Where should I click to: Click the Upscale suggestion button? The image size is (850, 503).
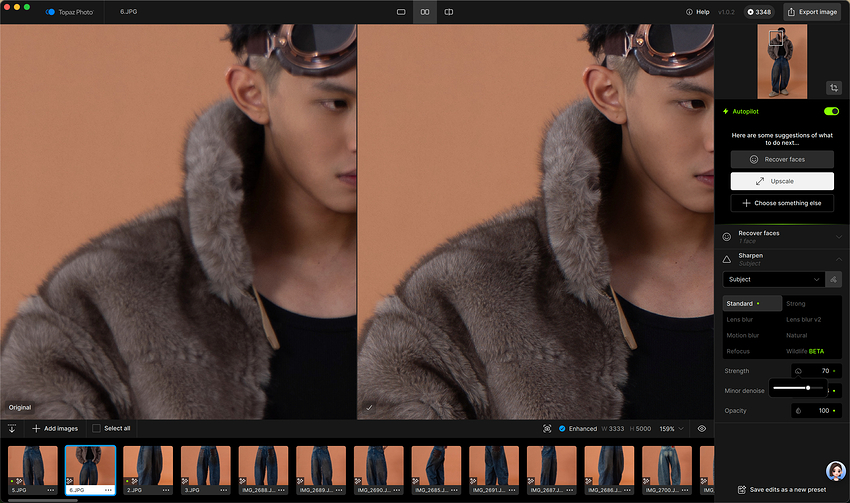781,181
